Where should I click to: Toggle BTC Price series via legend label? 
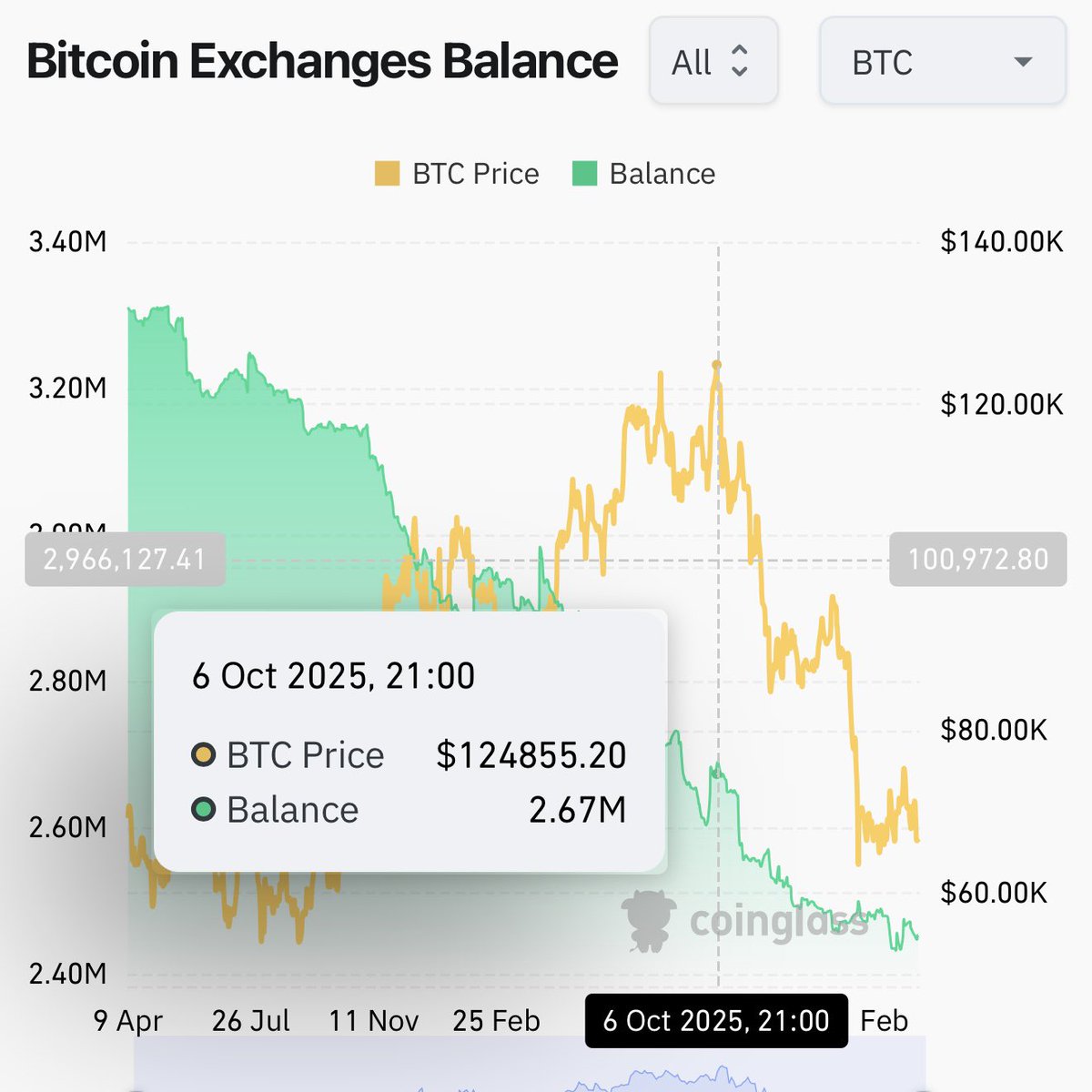pyautogui.click(x=475, y=174)
